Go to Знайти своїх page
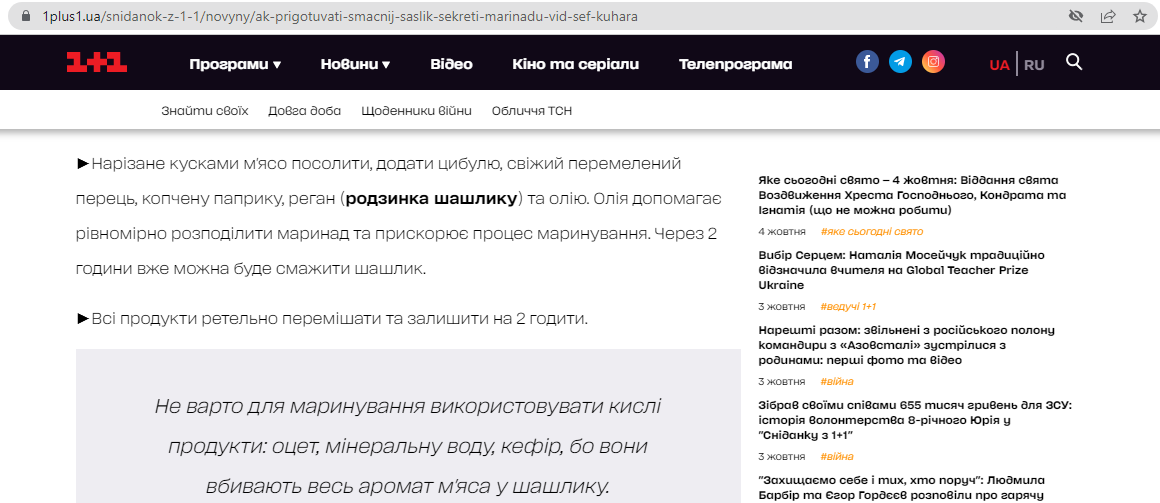This screenshot has height=503, width=1160. [205, 111]
